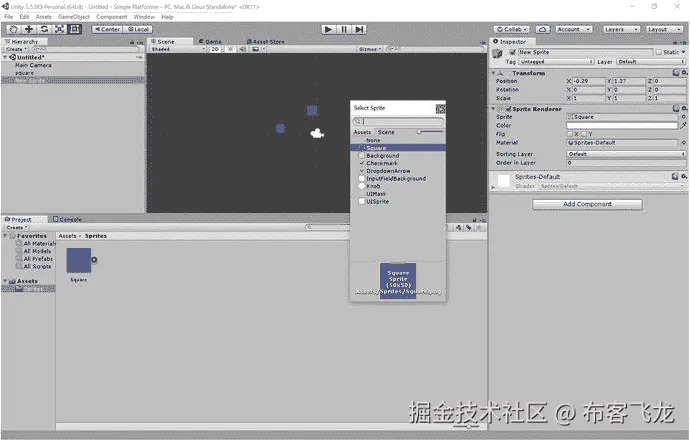Click the Add Component button
Viewport: 690px width, 441px height.
(x=587, y=204)
